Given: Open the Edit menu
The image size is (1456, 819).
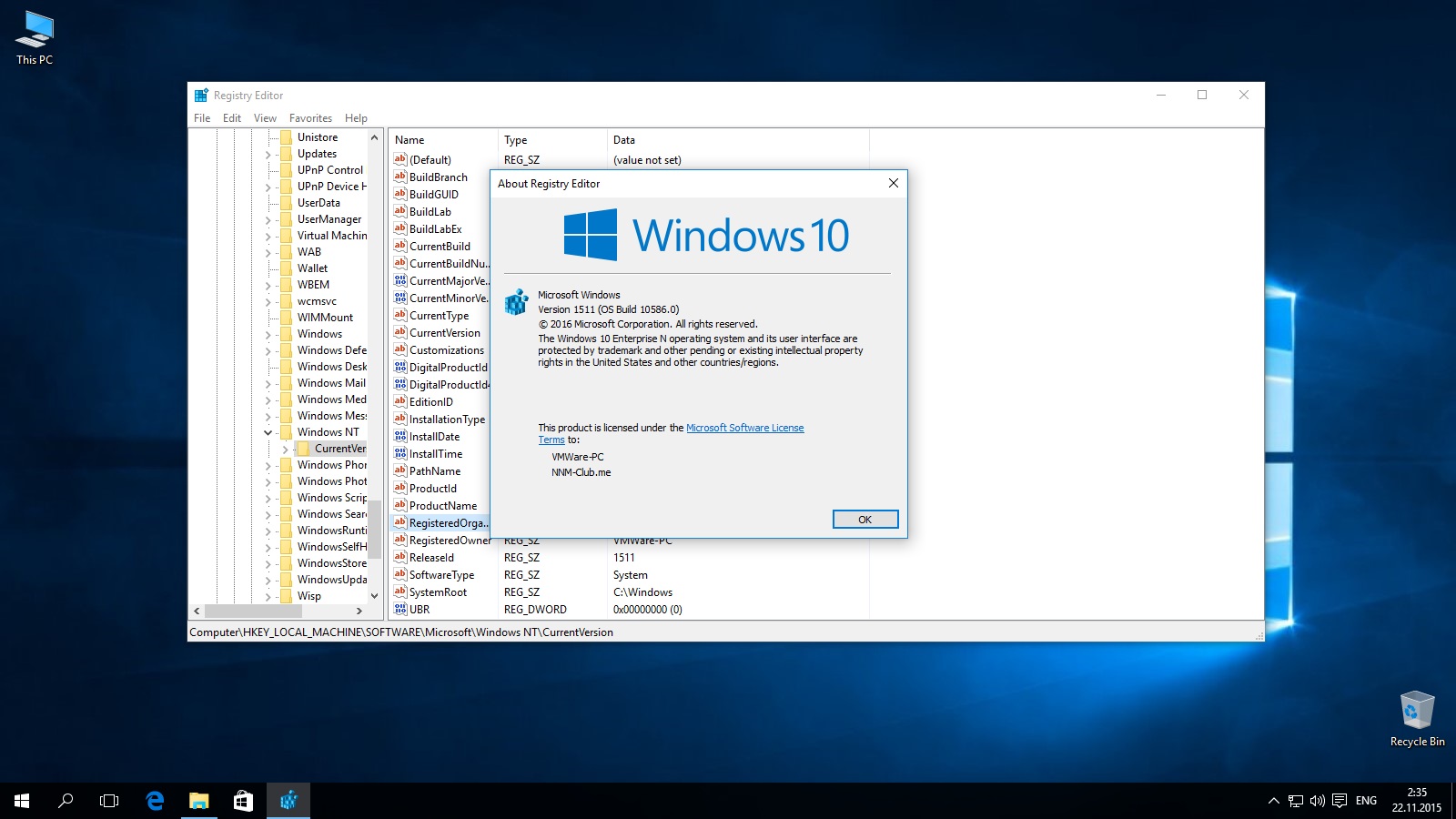Looking at the screenshot, I should pyautogui.click(x=232, y=118).
